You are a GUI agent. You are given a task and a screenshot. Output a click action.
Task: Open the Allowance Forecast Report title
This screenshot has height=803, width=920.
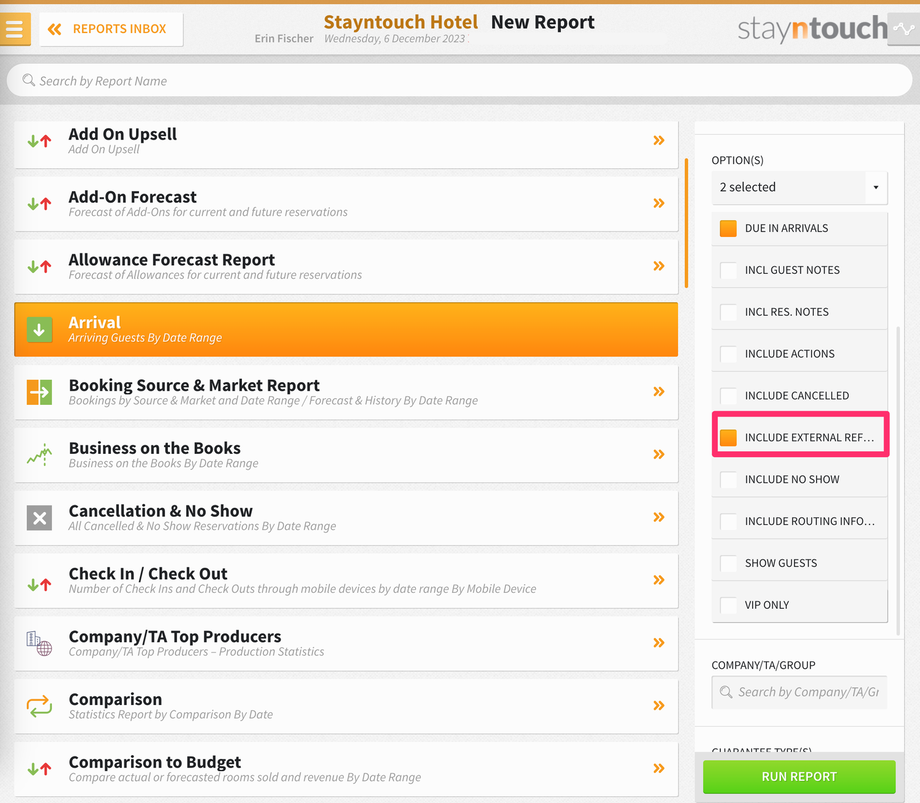point(172,259)
